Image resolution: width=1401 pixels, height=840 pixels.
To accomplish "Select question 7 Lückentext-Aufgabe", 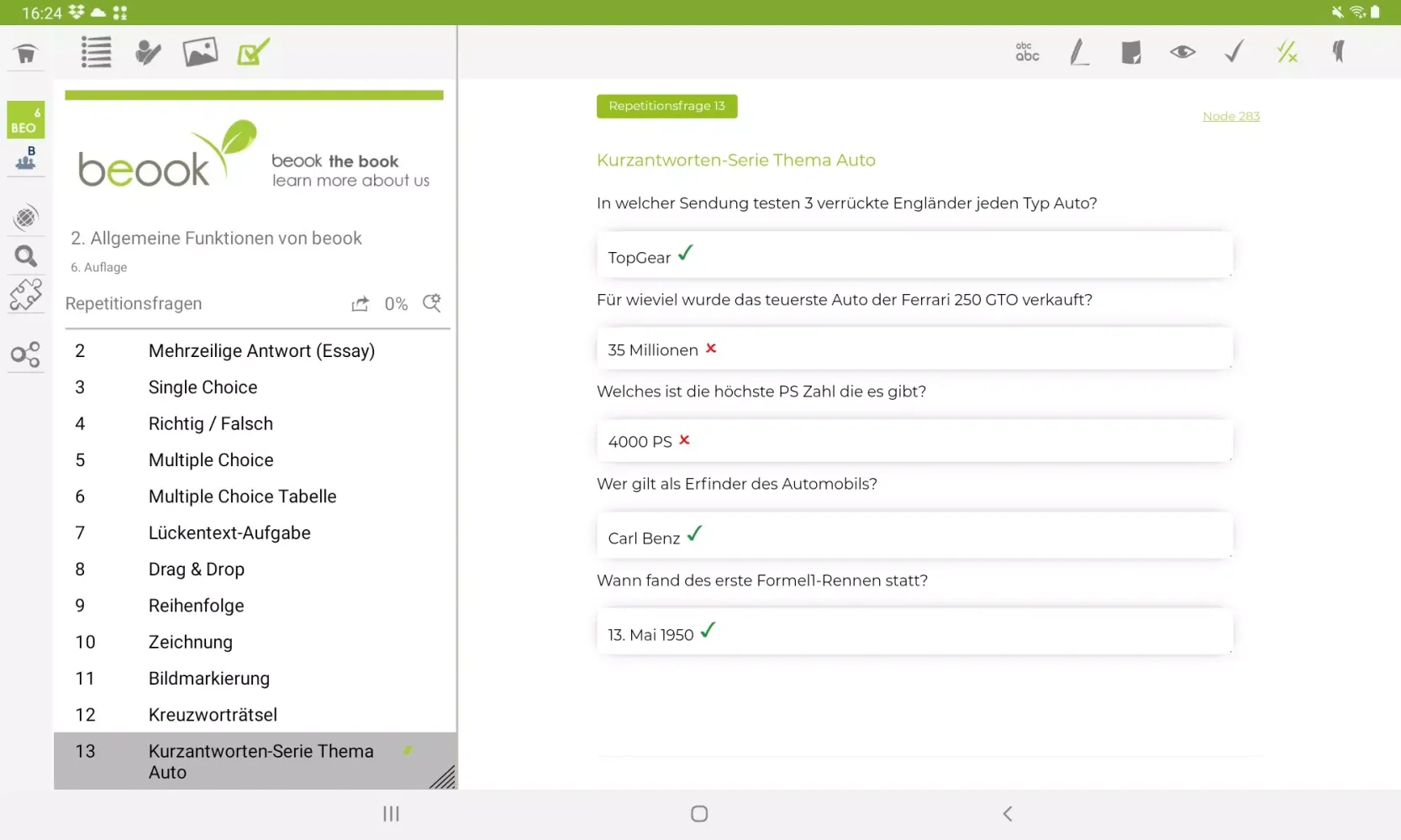I will coord(255,533).
